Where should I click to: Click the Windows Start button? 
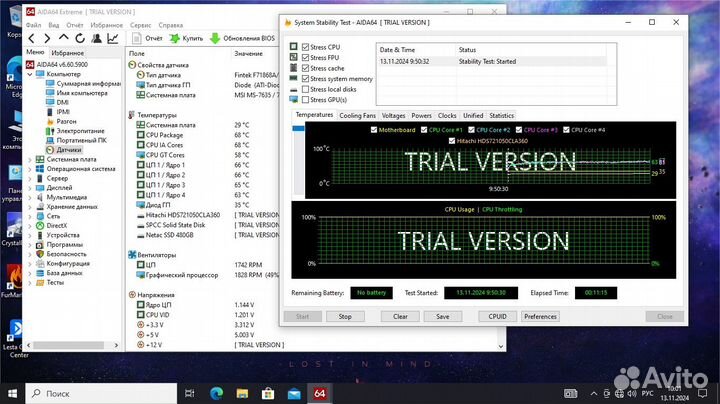(x=12, y=393)
